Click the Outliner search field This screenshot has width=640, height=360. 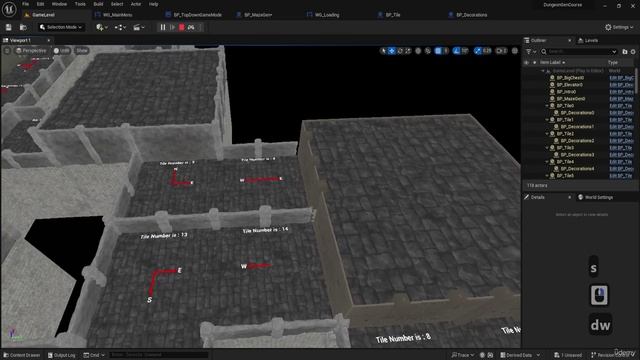pos(579,52)
